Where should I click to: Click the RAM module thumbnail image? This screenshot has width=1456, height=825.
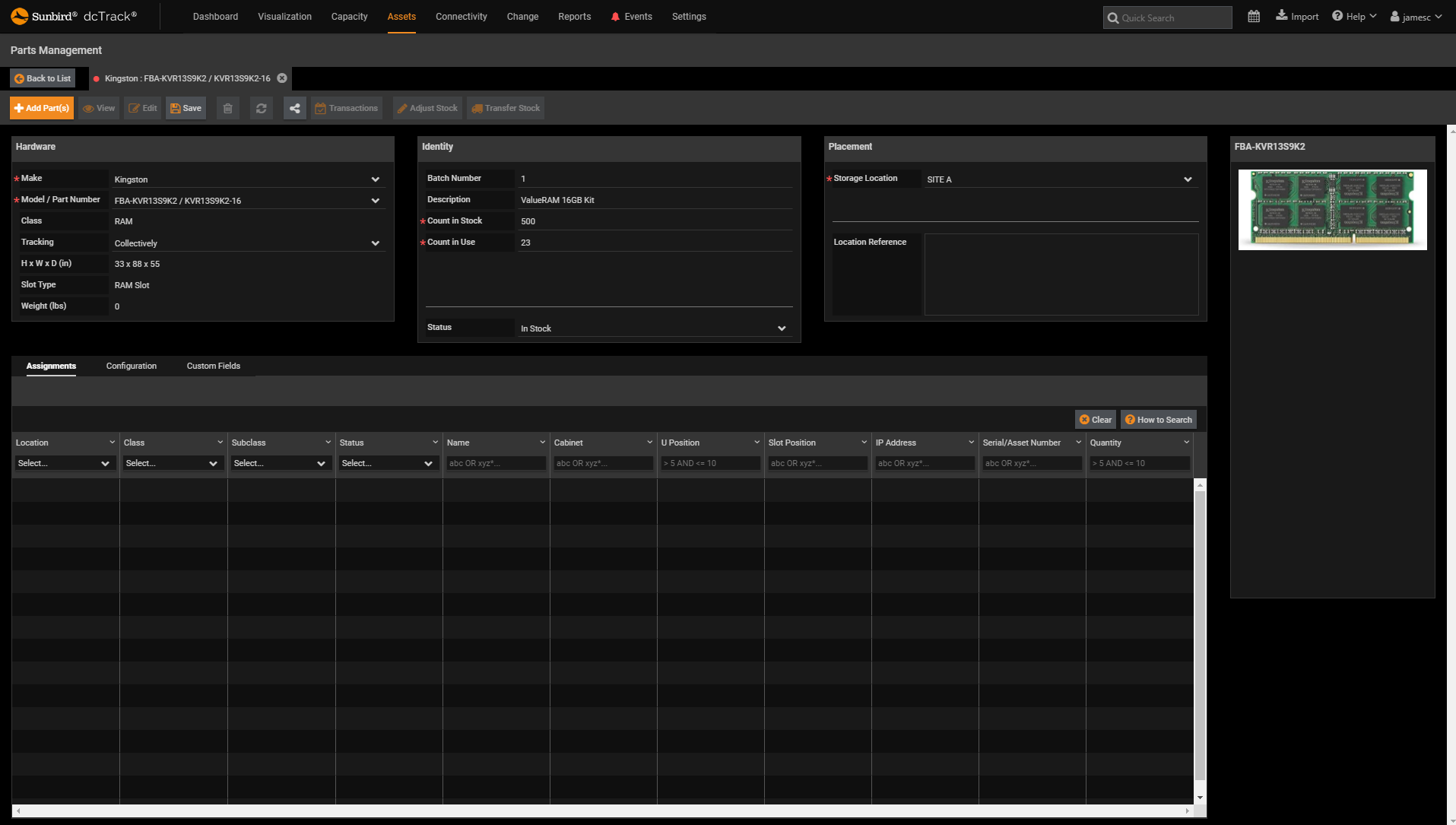pyautogui.click(x=1331, y=209)
